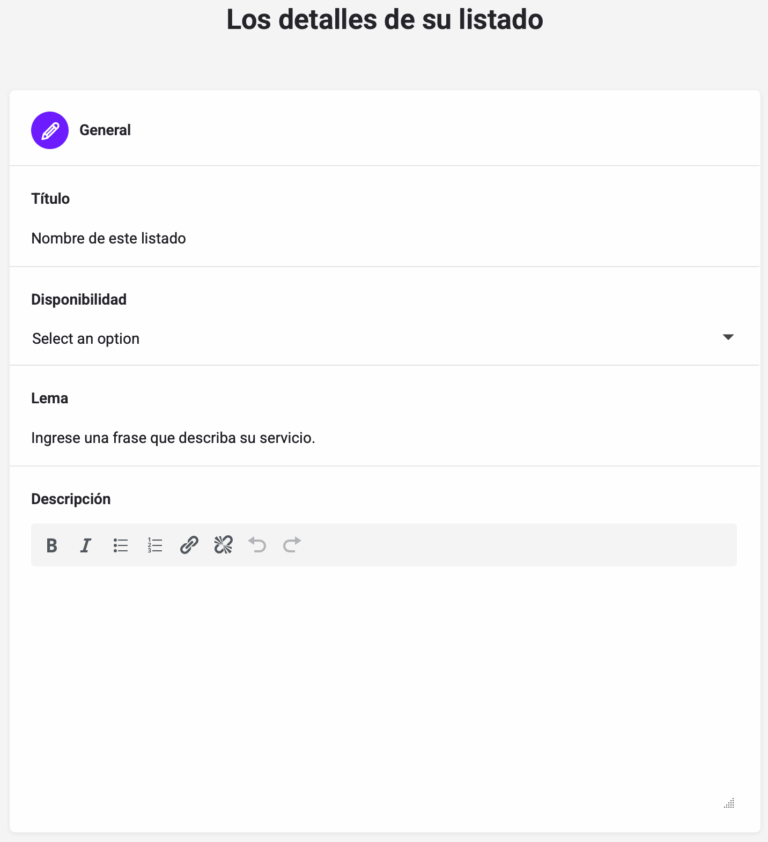Click the remove link icon
Screen dimensions: 768x842
pyautogui.click(x=223, y=546)
